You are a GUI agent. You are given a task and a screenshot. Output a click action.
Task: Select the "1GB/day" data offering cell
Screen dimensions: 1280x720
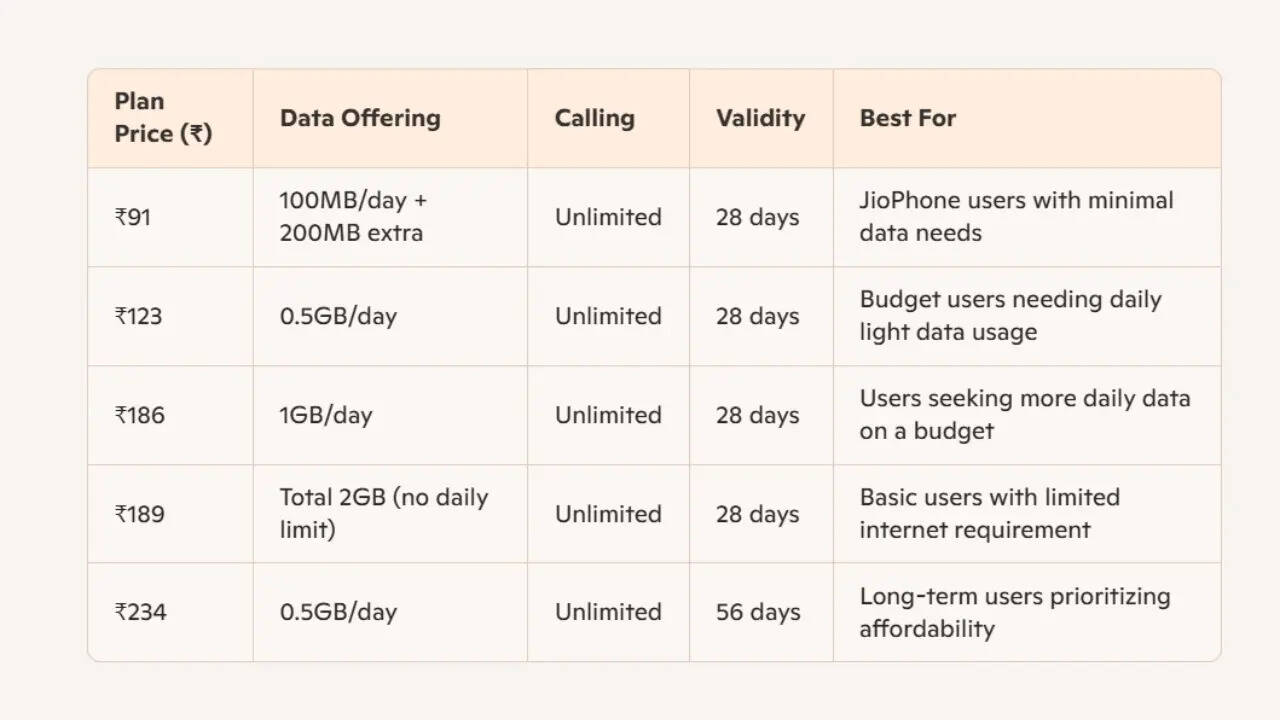[x=326, y=415]
